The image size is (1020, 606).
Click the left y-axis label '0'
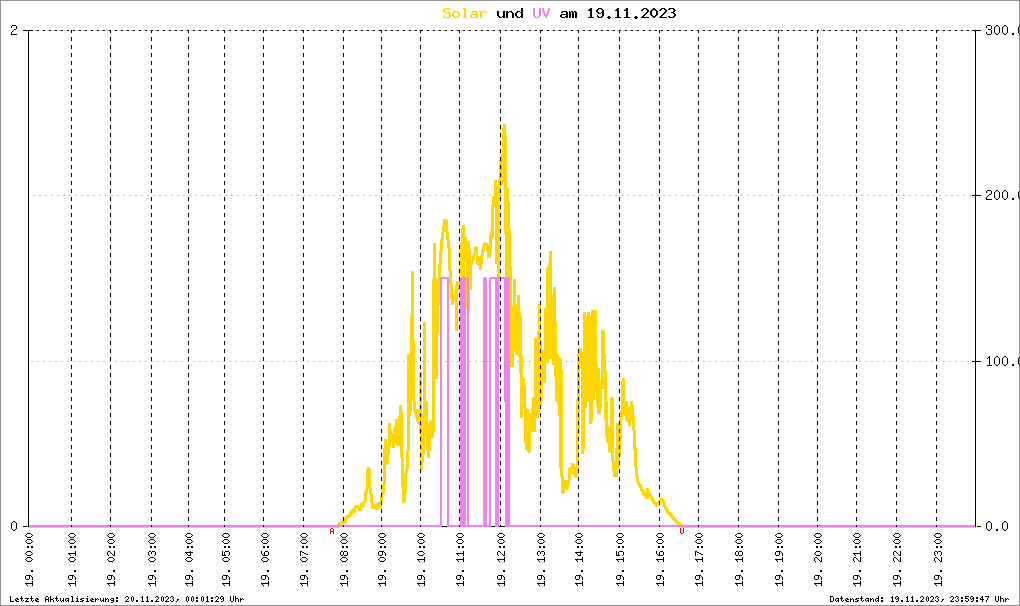coord(14,526)
